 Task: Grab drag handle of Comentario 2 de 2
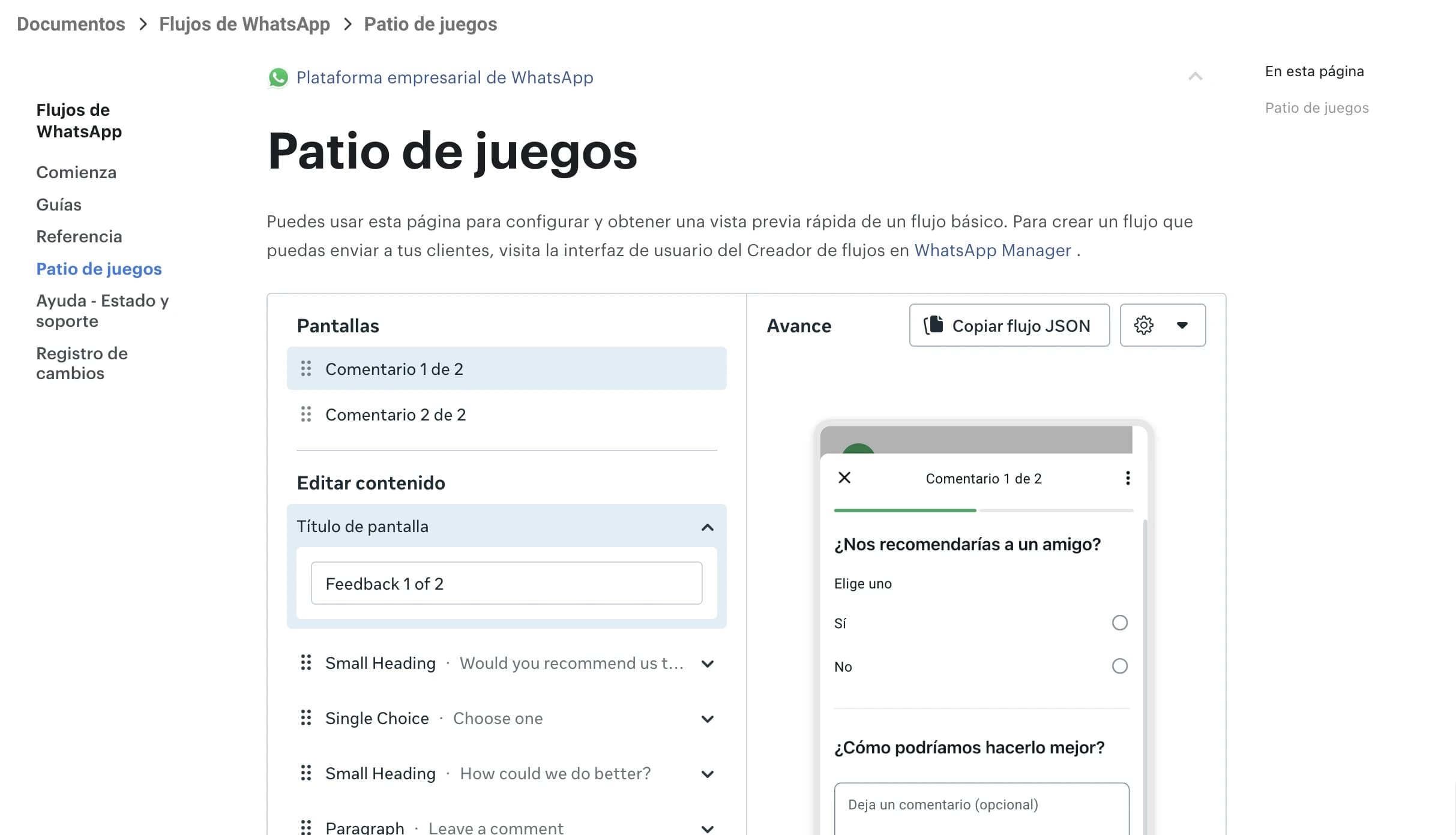[306, 415]
